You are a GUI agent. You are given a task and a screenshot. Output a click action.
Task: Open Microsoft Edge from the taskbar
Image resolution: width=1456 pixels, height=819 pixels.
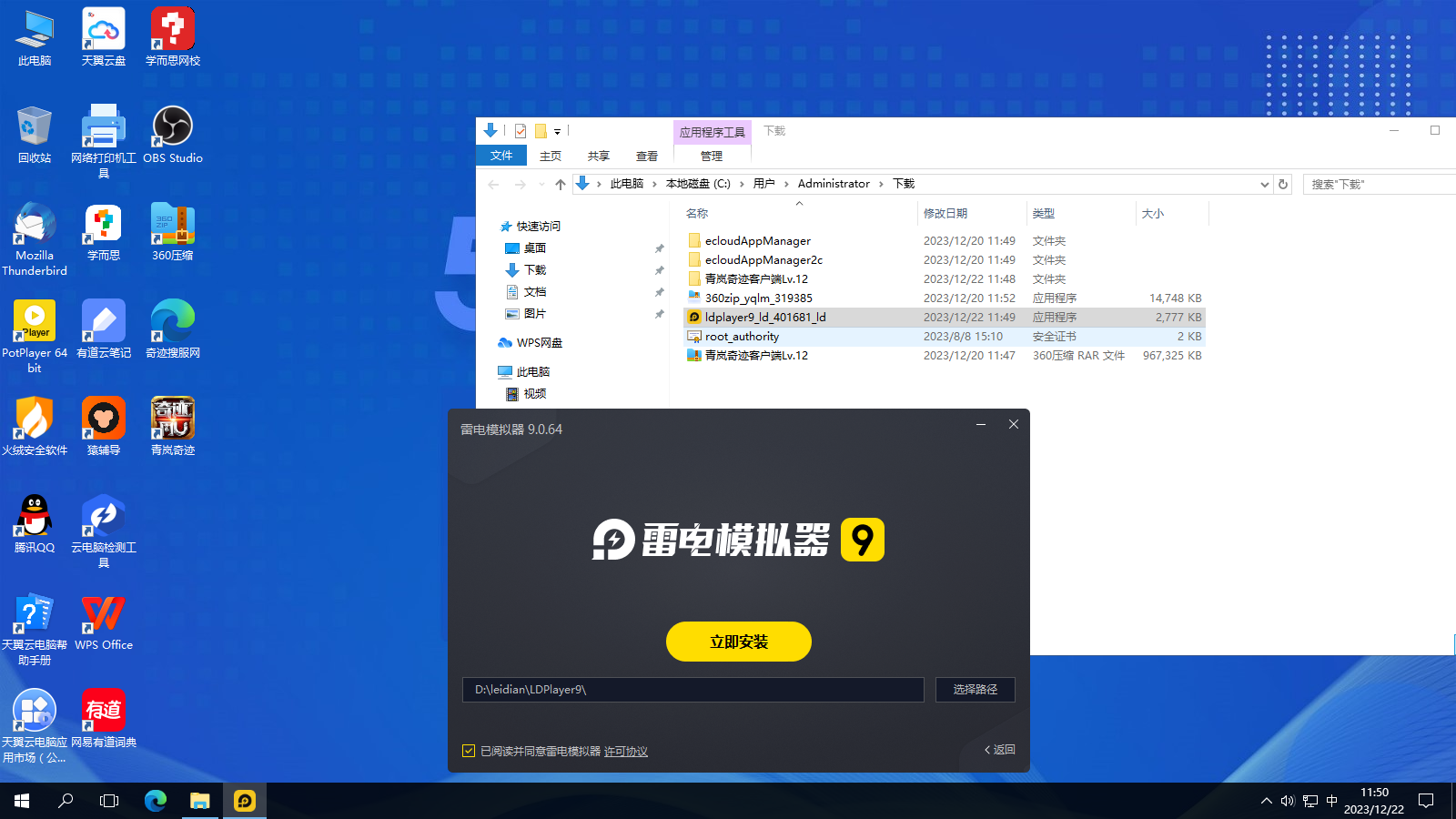tap(156, 801)
